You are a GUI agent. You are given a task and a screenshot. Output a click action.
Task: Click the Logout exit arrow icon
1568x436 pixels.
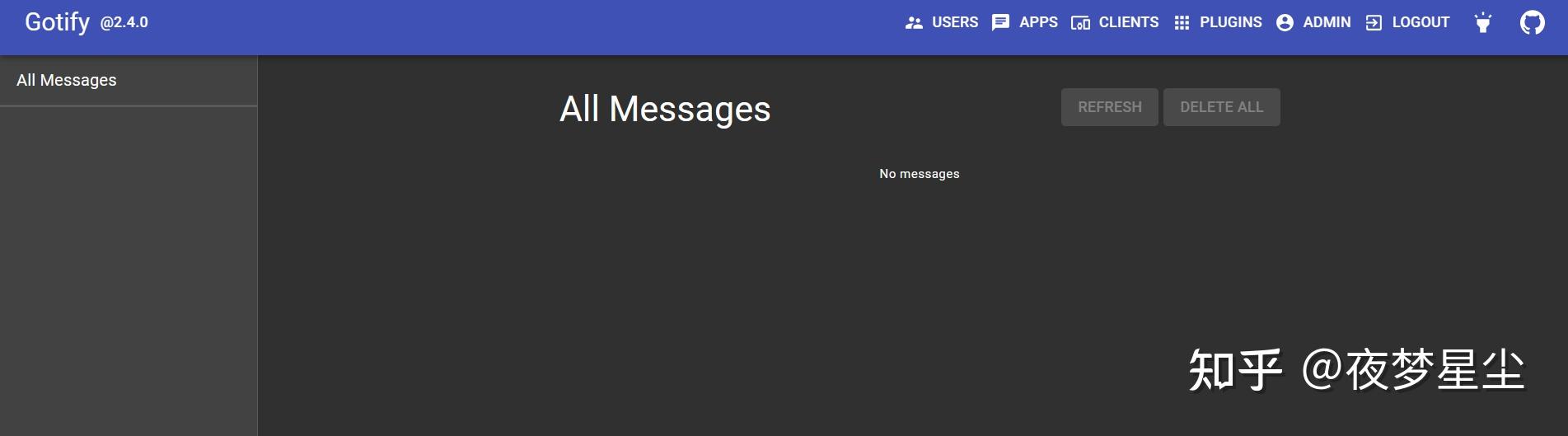1374,23
